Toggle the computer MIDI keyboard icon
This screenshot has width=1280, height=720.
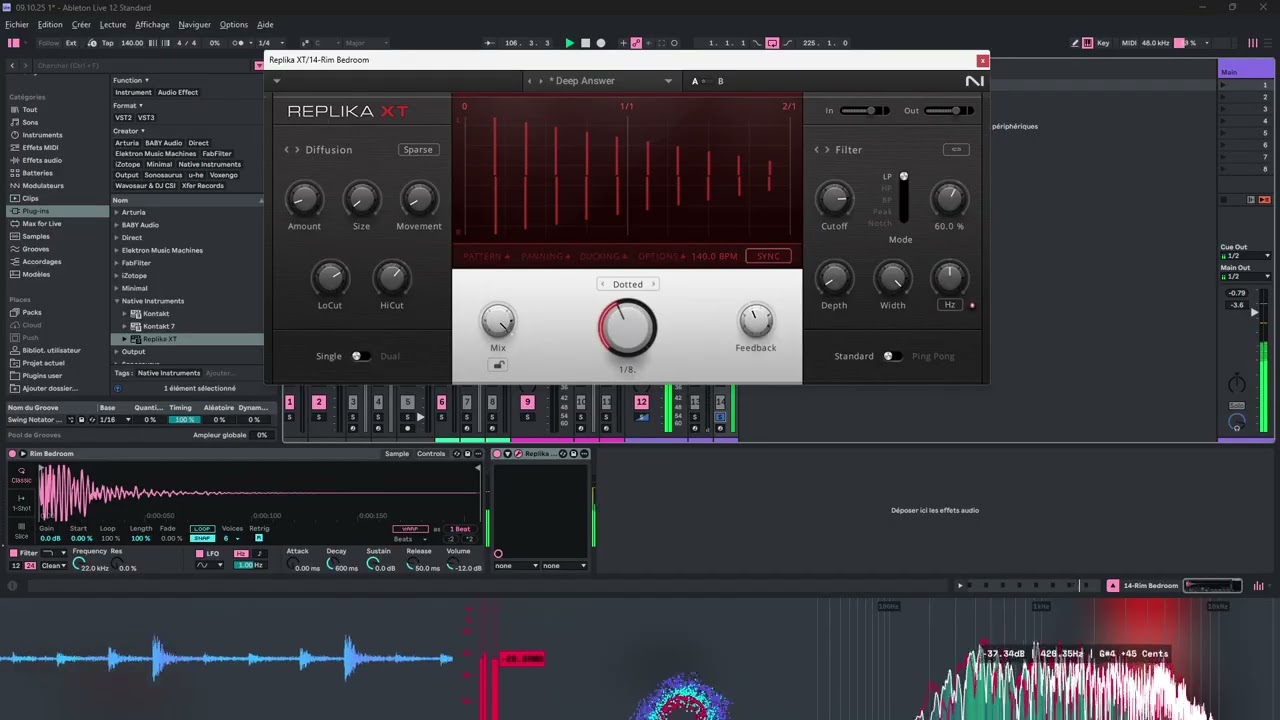1088,43
